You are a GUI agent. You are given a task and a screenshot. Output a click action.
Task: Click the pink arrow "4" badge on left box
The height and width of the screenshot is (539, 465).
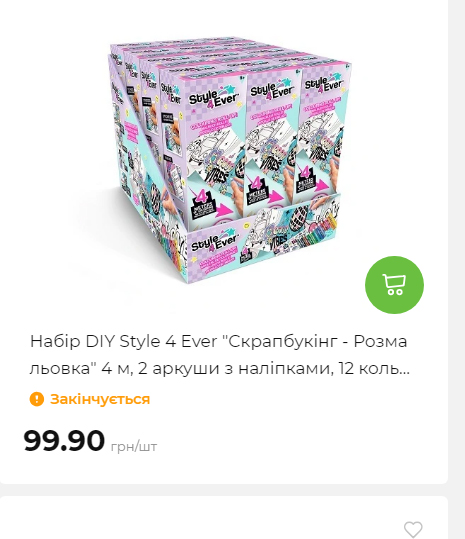[208, 205]
